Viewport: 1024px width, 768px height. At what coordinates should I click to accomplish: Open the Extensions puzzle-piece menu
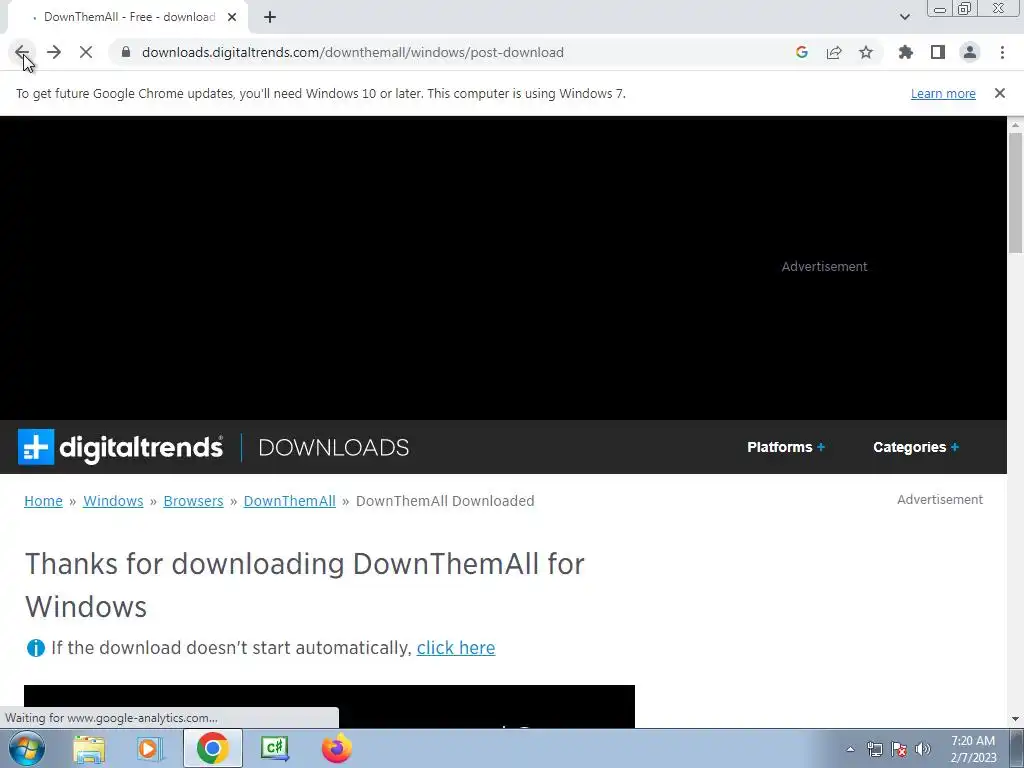pyautogui.click(x=906, y=52)
